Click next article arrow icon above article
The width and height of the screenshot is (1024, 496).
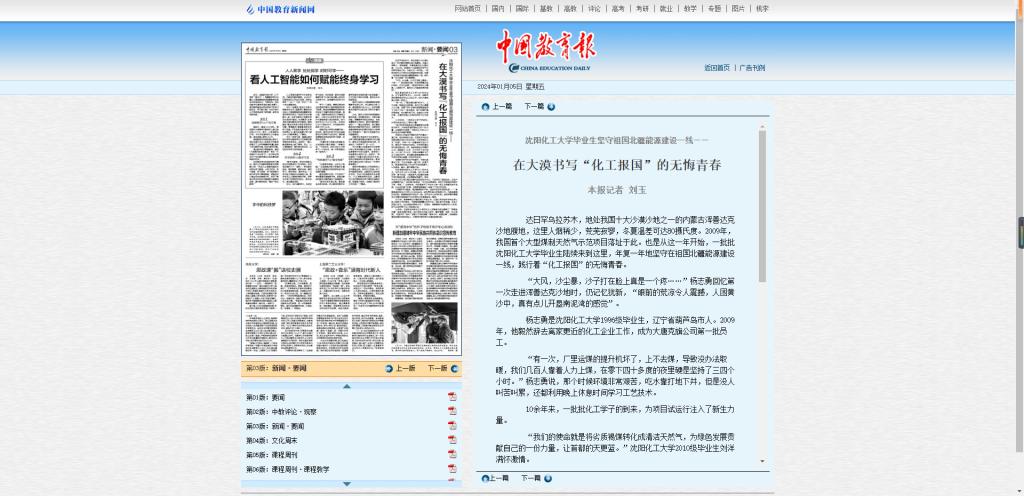pyautogui.click(x=550, y=106)
